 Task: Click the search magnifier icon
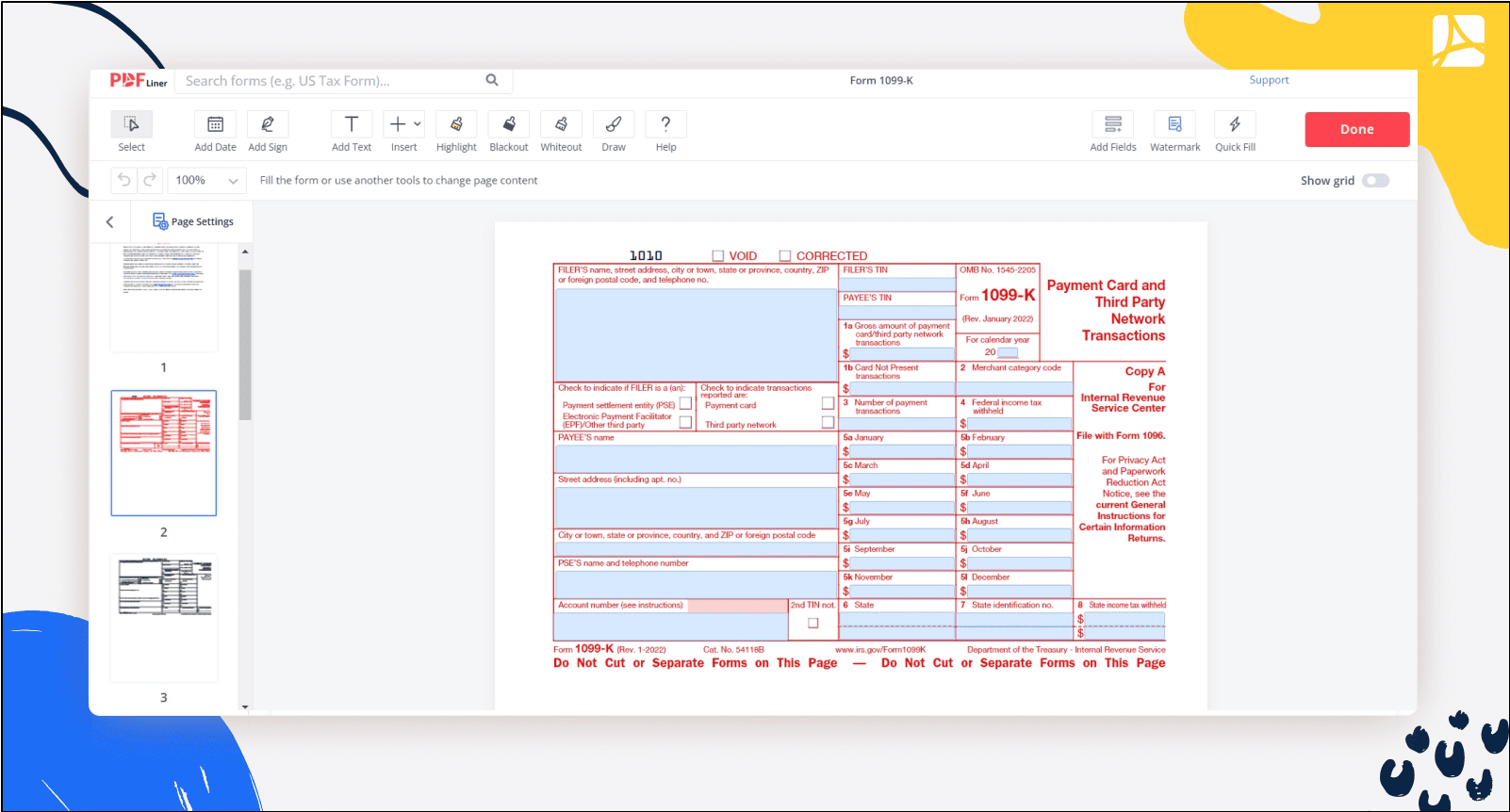[492, 80]
